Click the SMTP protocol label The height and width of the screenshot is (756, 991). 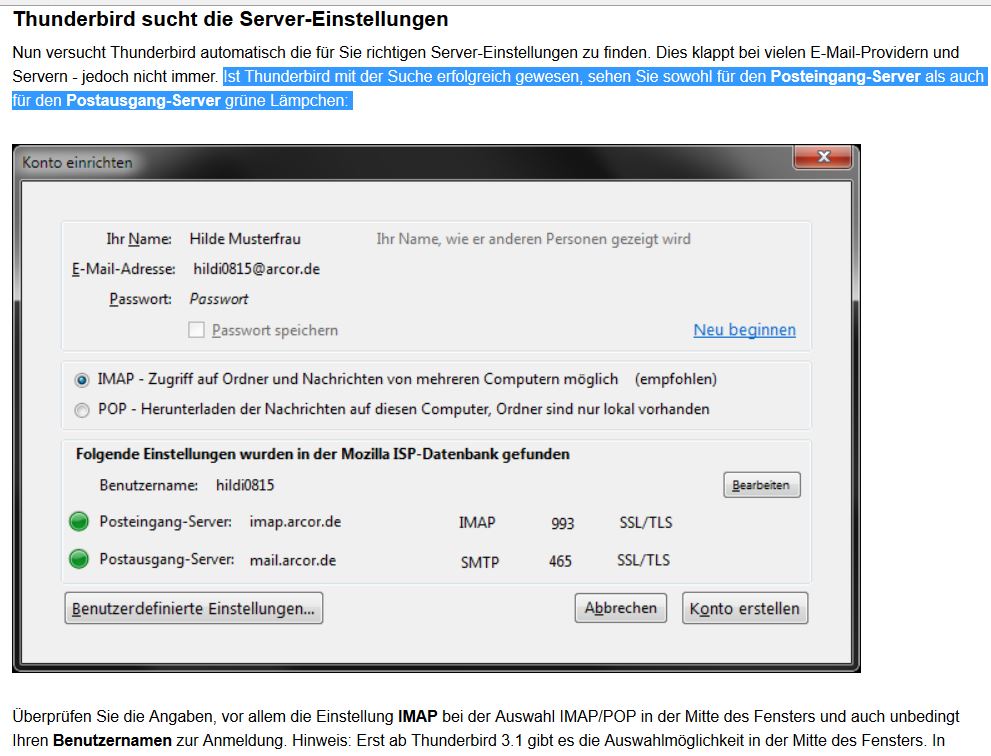tap(480, 562)
